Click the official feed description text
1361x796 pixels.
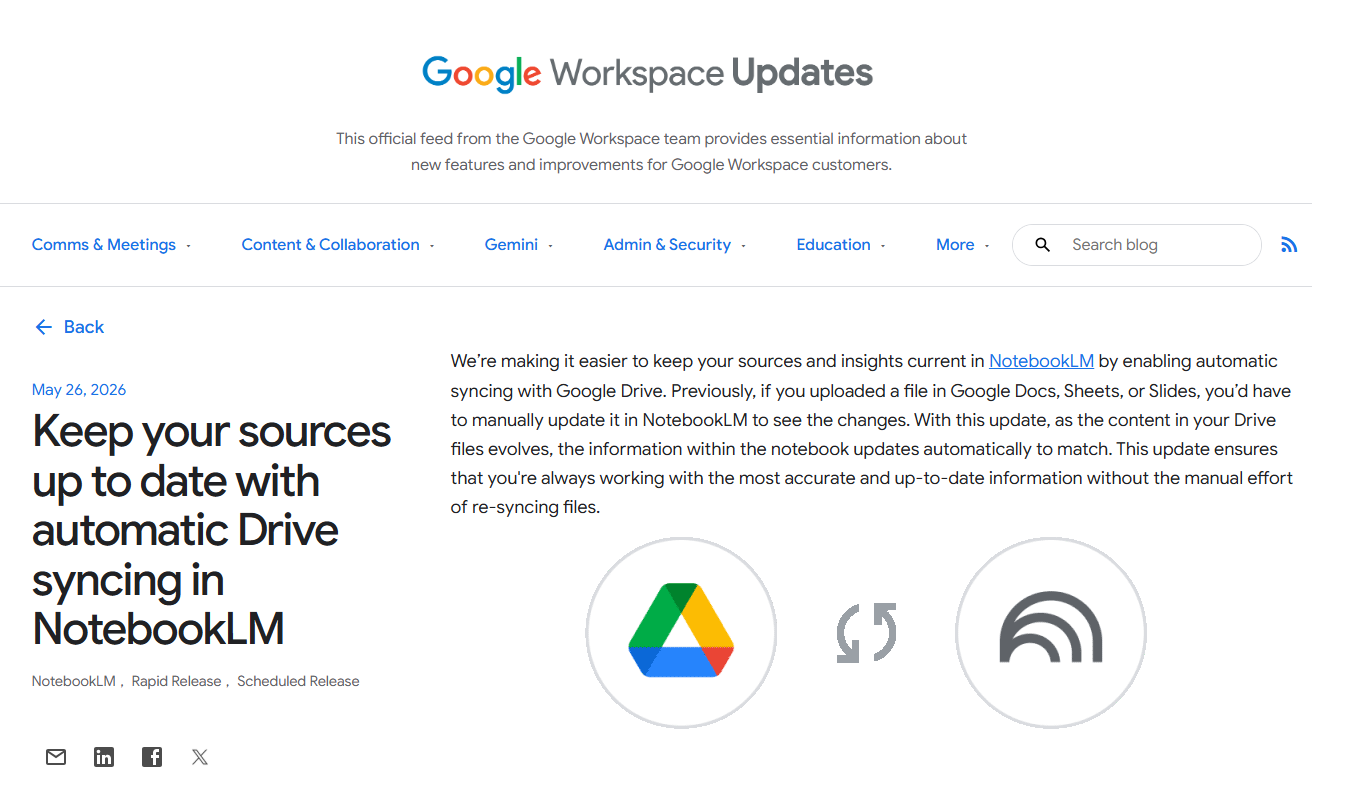click(x=651, y=151)
